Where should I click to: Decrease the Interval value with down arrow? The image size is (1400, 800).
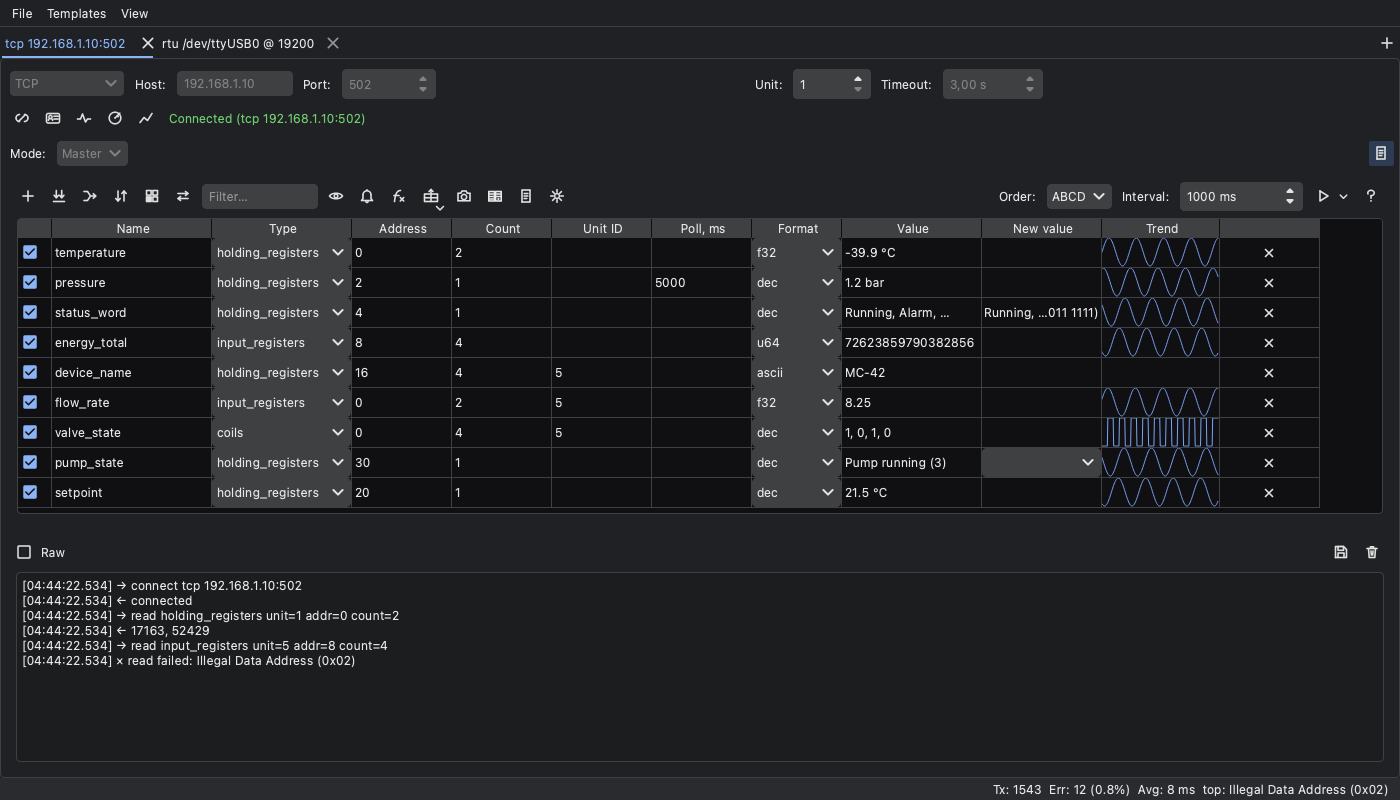1291,202
